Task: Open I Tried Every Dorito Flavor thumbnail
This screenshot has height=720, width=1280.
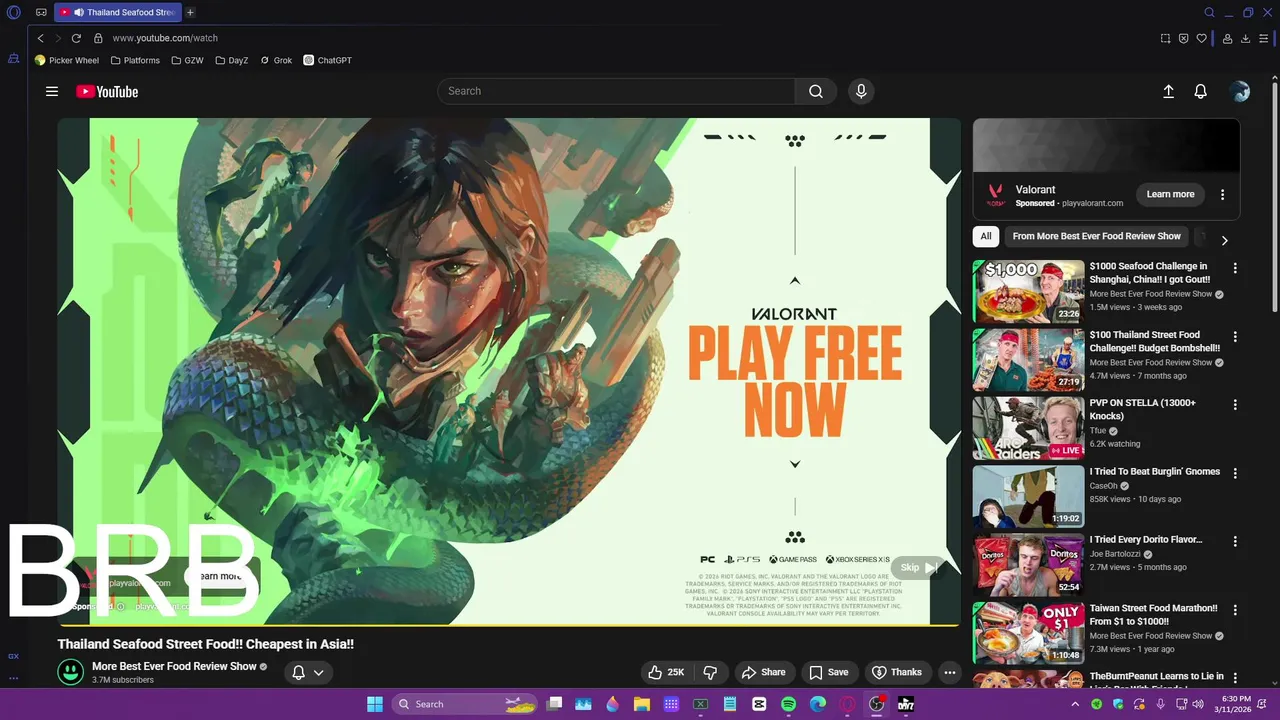Action: [x=1028, y=564]
